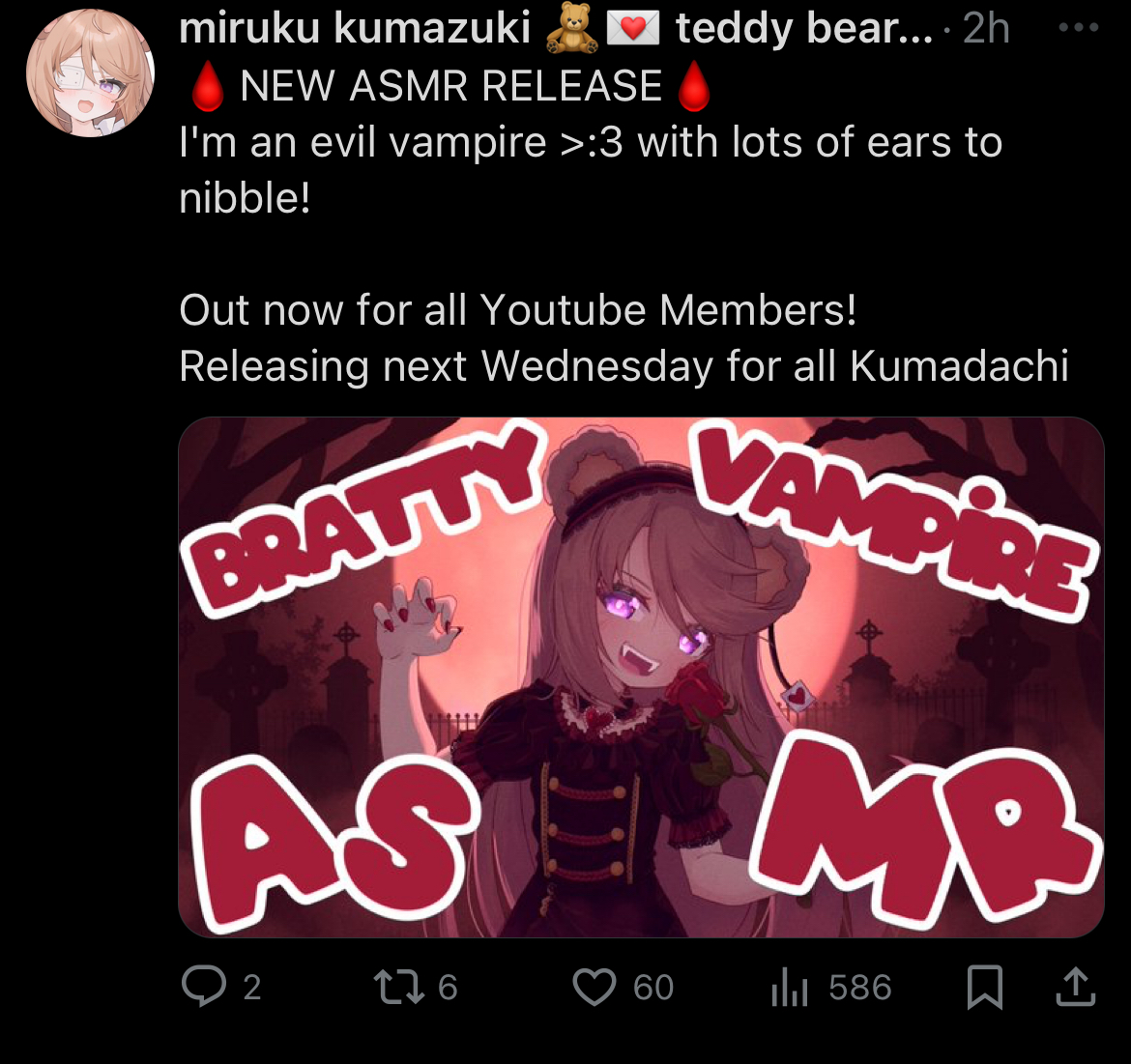Open miruku kumazuki's profile avatar
This screenshot has height=1064, width=1131.
point(90,72)
